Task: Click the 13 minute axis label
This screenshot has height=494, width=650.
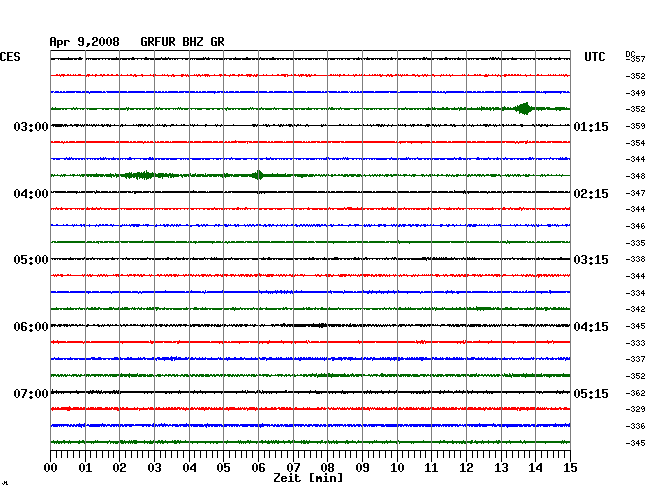Action: (x=501, y=468)
